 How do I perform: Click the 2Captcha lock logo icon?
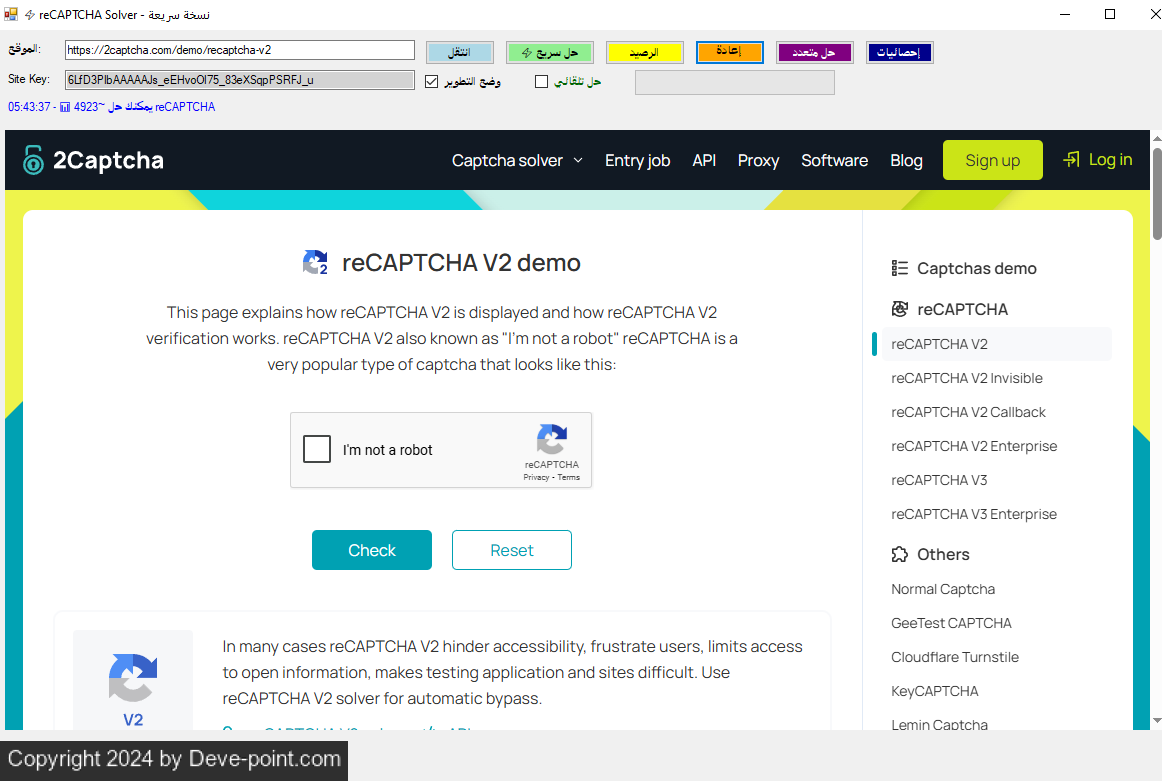point(34,160)
